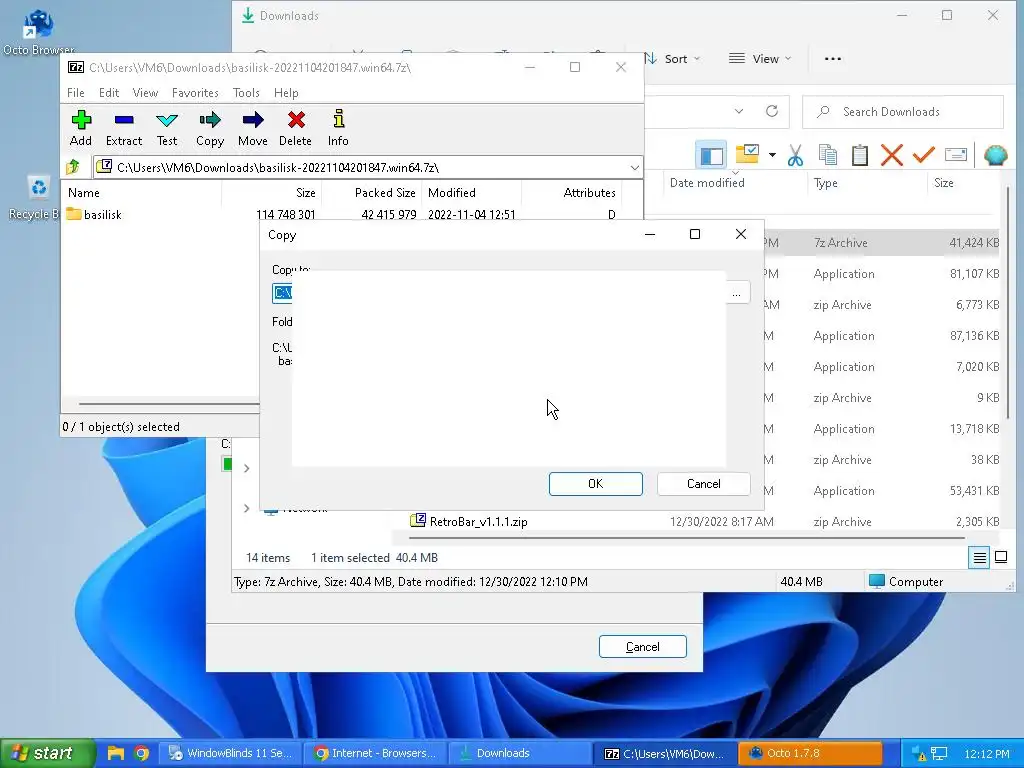Open the 7-Zip Edit menu
The height and width of the screenshot is (768, 1024).
(x=108, y=93)
